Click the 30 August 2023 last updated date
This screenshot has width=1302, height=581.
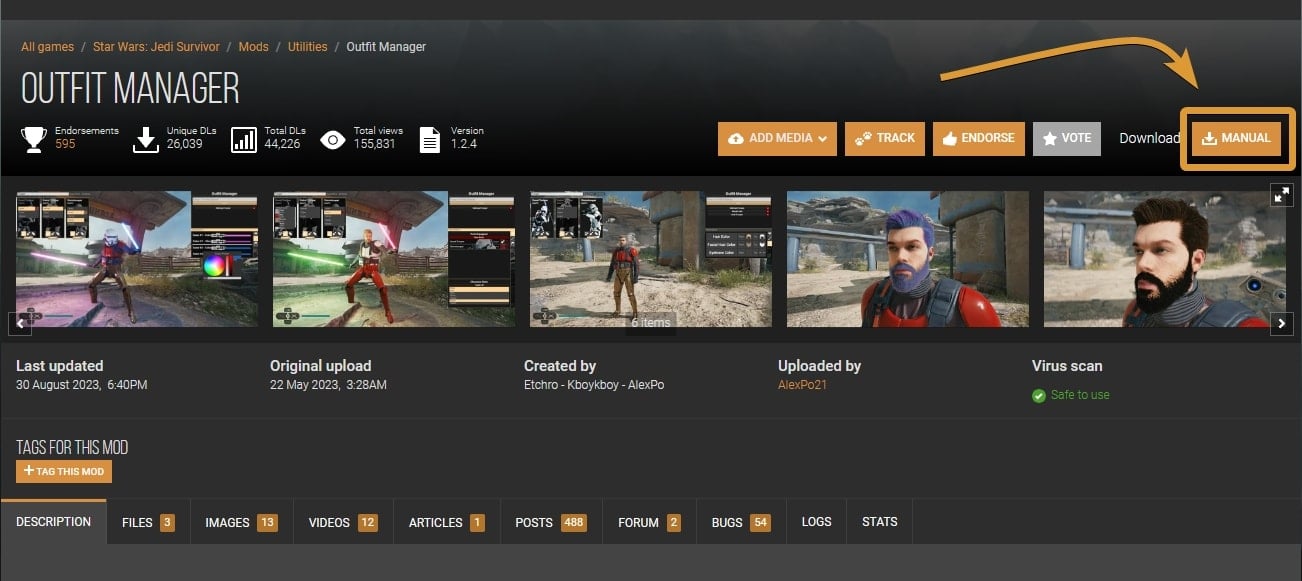pos(82,385)
